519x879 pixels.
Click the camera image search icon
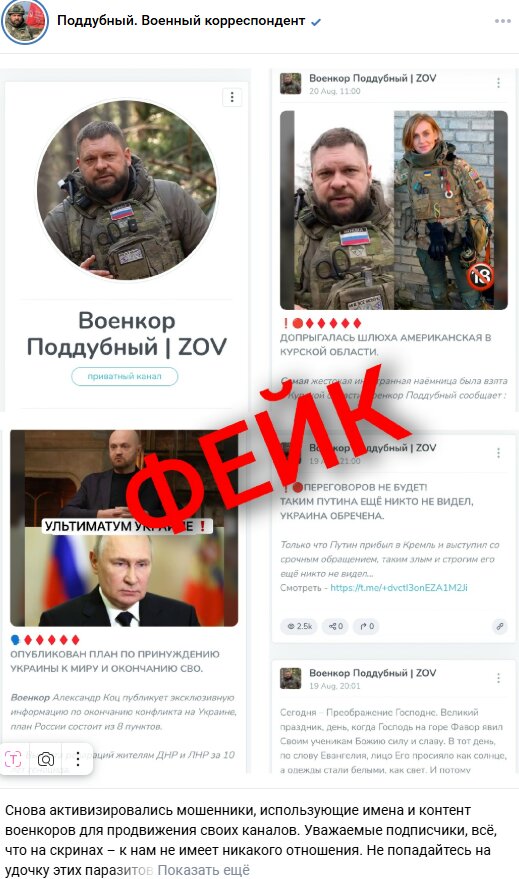(x=46, y=759)
